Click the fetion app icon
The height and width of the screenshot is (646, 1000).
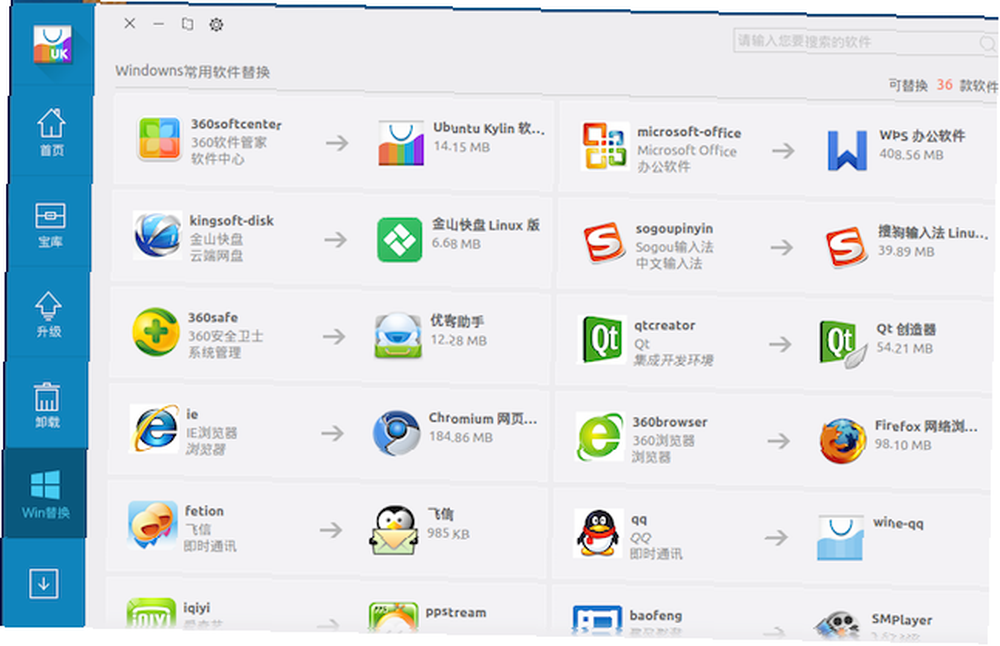[x=152, y=525]
